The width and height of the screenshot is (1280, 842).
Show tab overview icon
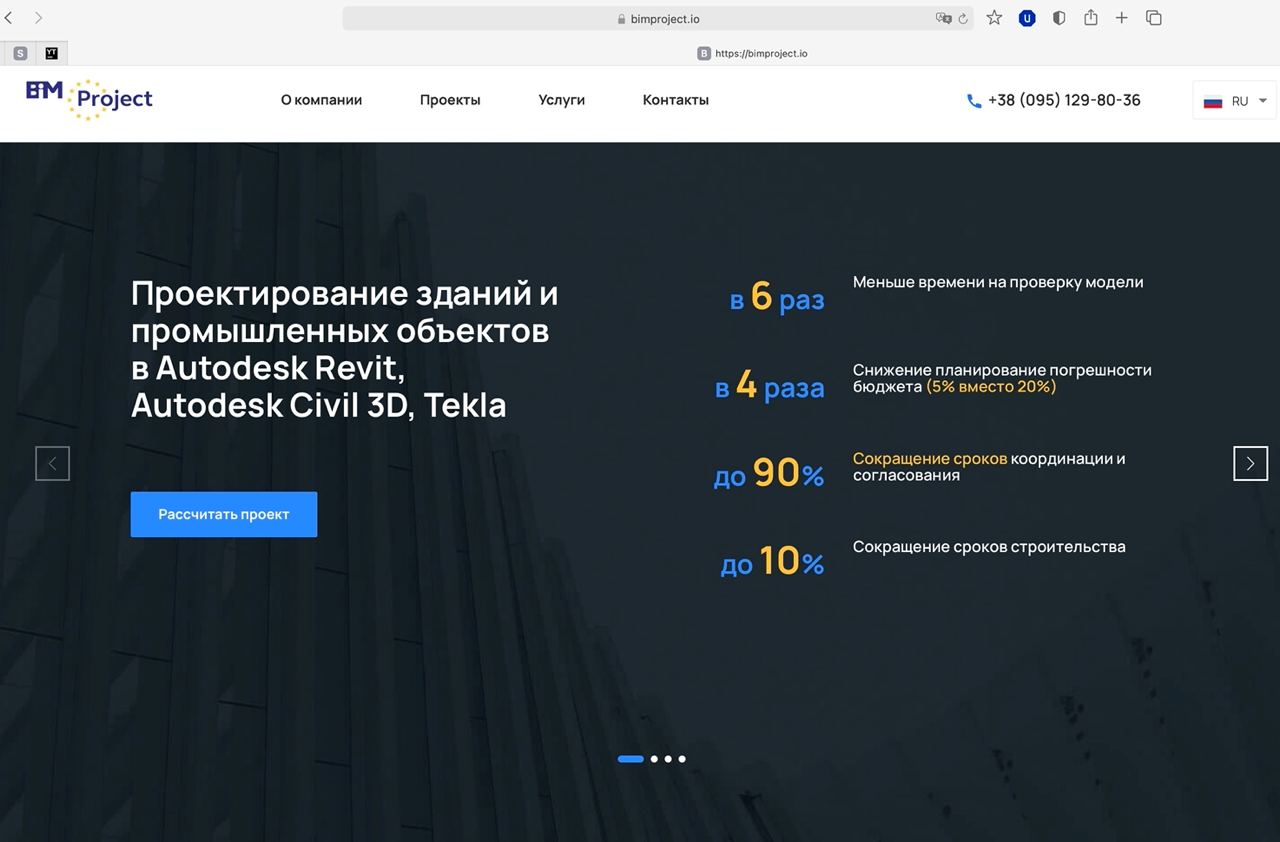tap(1153, 18)
